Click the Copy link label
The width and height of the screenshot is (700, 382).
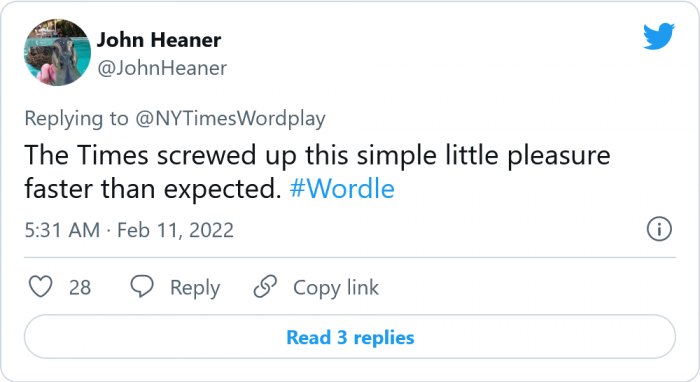point(336,288)
